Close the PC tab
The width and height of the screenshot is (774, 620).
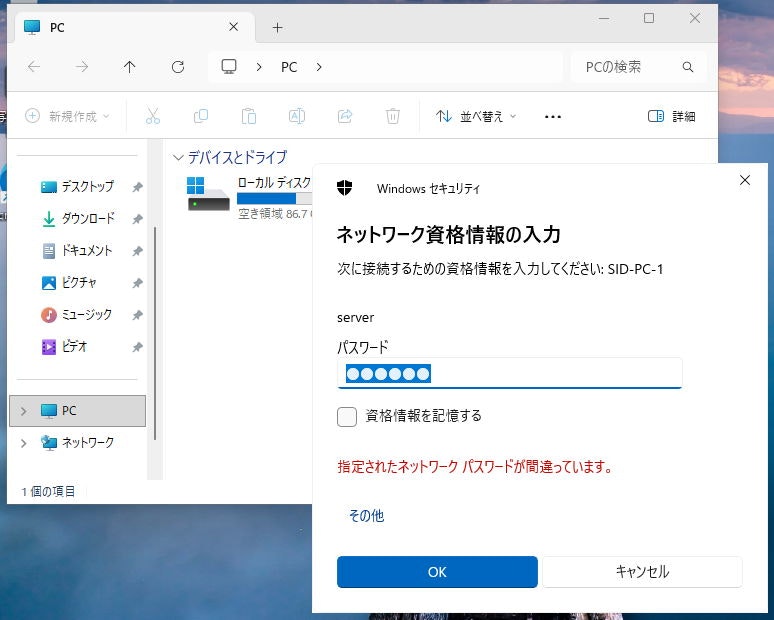click(x=233, y=27)
